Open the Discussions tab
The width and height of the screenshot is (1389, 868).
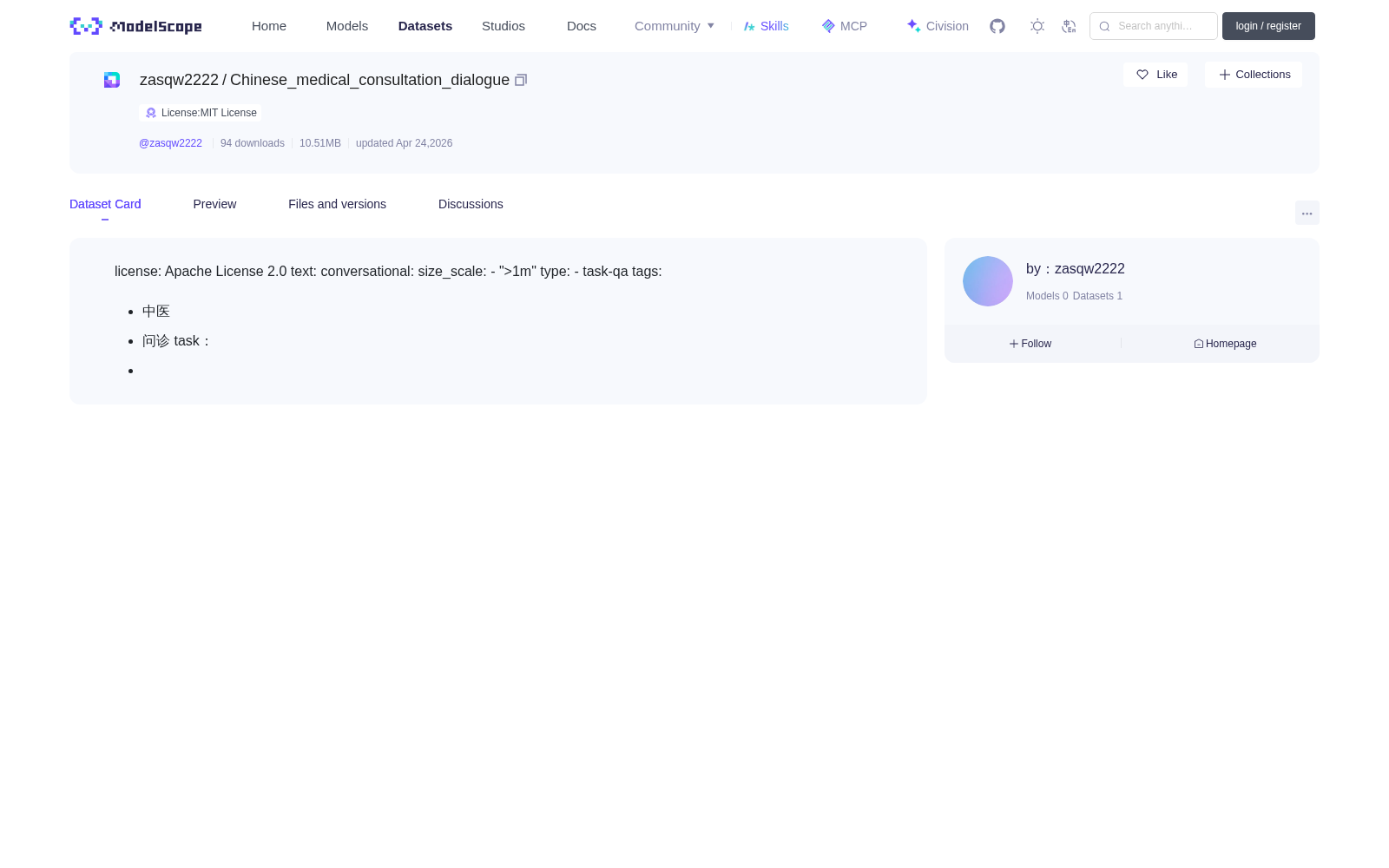pos(471,204)
